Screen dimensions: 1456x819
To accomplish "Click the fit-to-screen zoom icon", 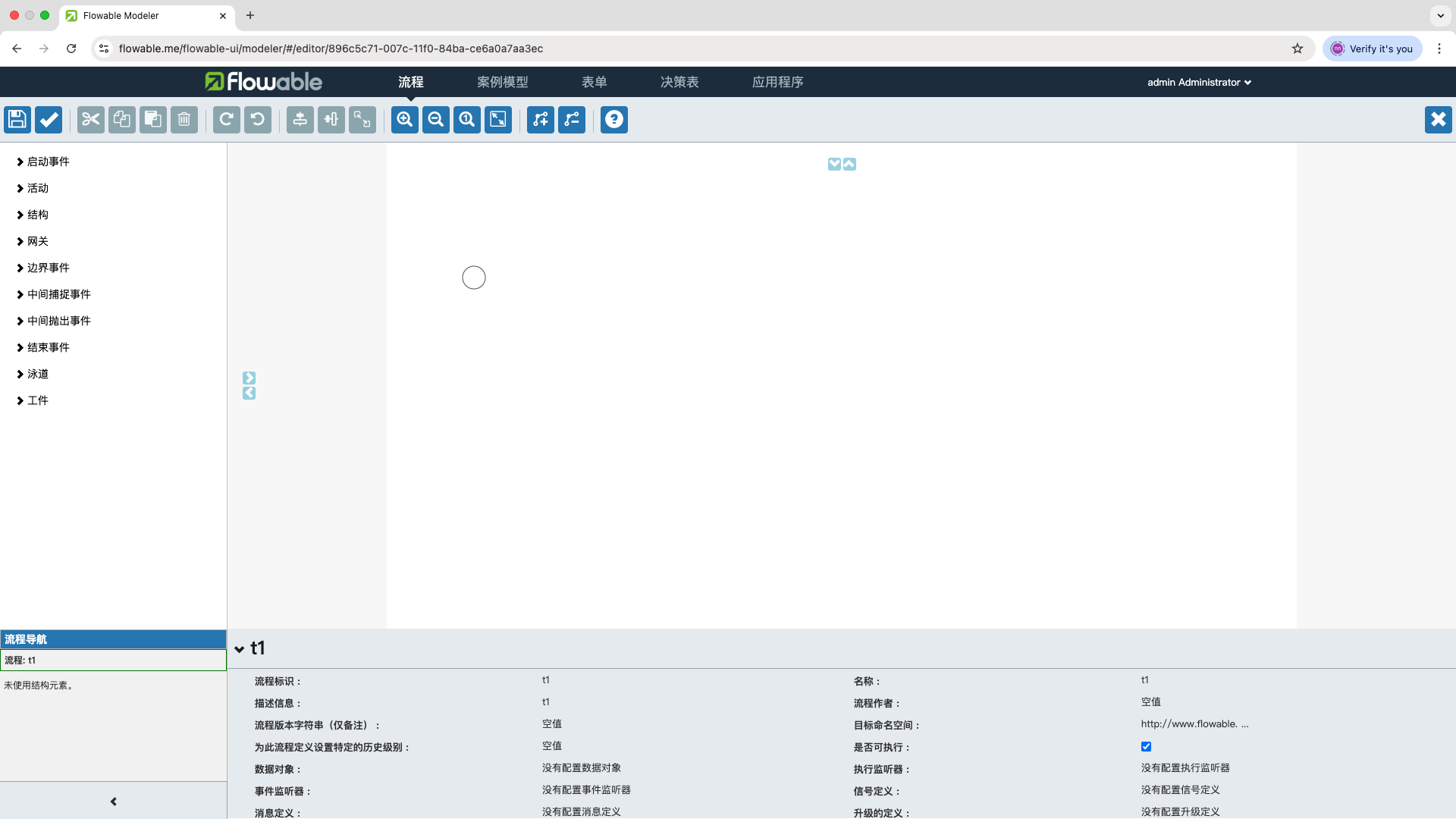I will pyautogui.click(x=498, y=119).
